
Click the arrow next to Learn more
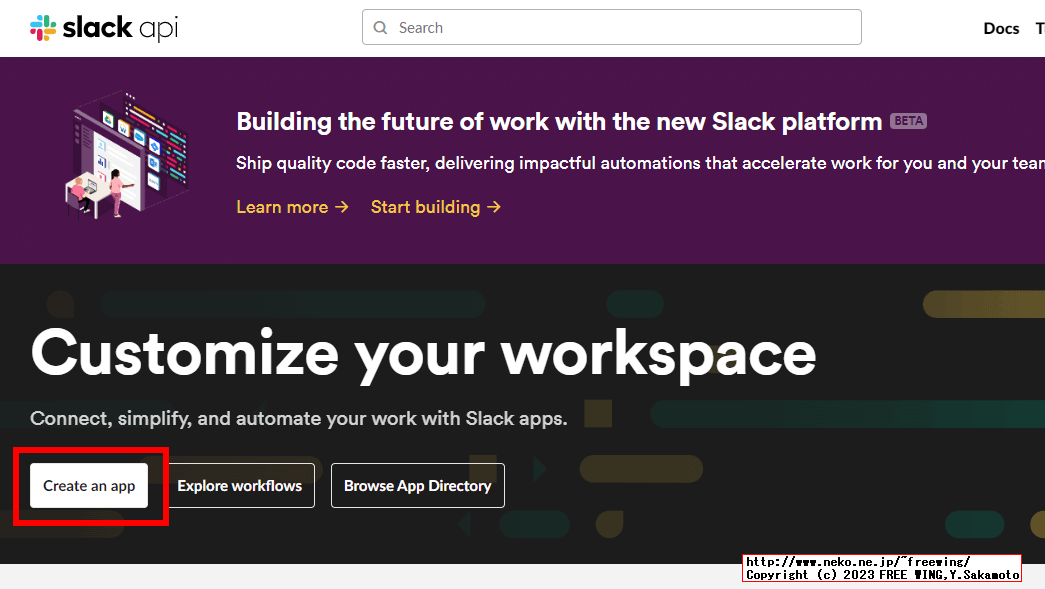pyautogui.click(x=341, y=207)
